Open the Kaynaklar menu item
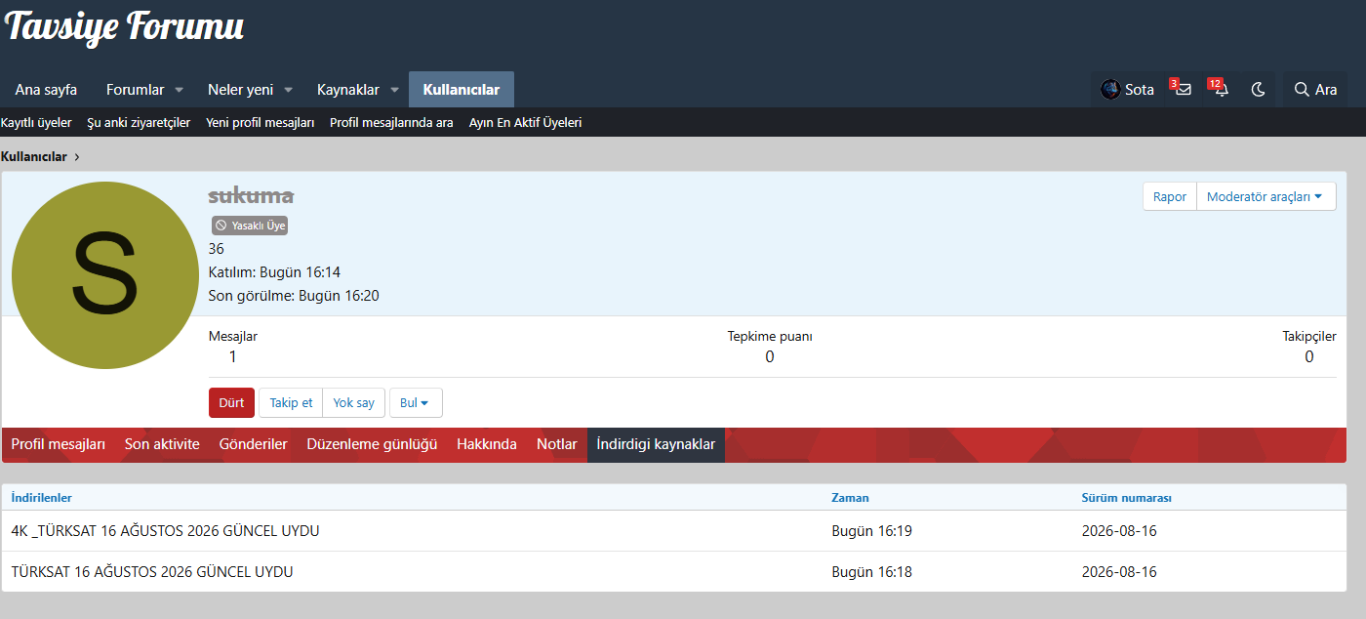The height and width of the screenshot is (619, 1366). (348, 89)
